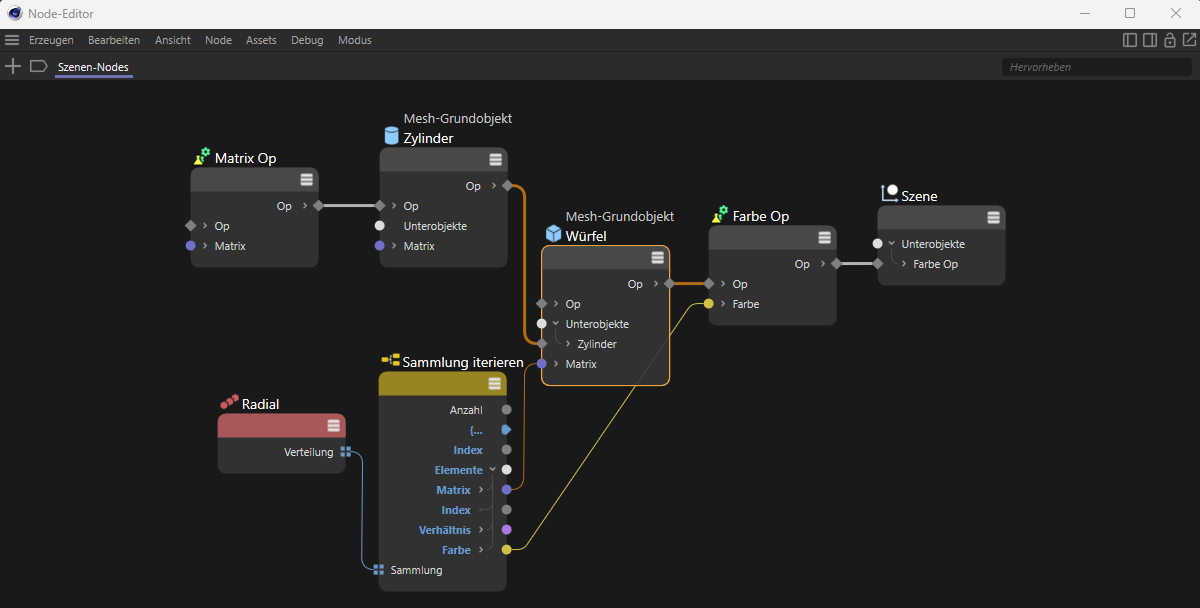Click the Würfel cube icon
The image size is (1200, 608).
(553, 234)
